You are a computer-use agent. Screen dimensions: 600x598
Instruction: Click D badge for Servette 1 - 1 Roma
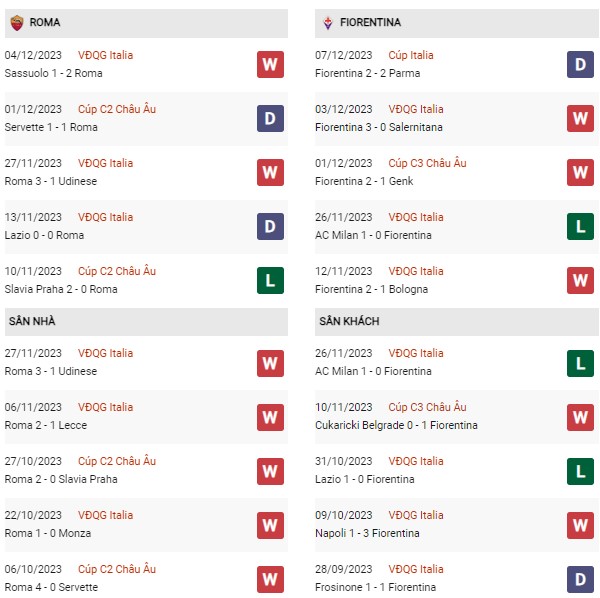(x=270, y=118)
